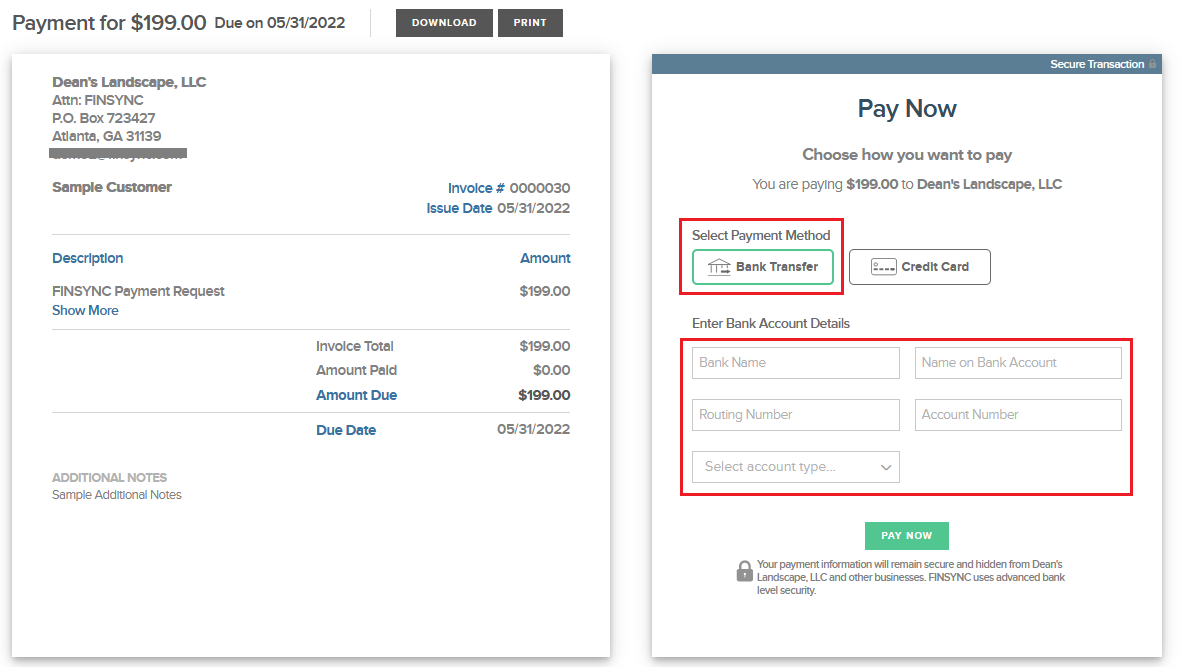1180x667 pixels.
Task: Click the Sample Additional Notes text
Action: 117,495
